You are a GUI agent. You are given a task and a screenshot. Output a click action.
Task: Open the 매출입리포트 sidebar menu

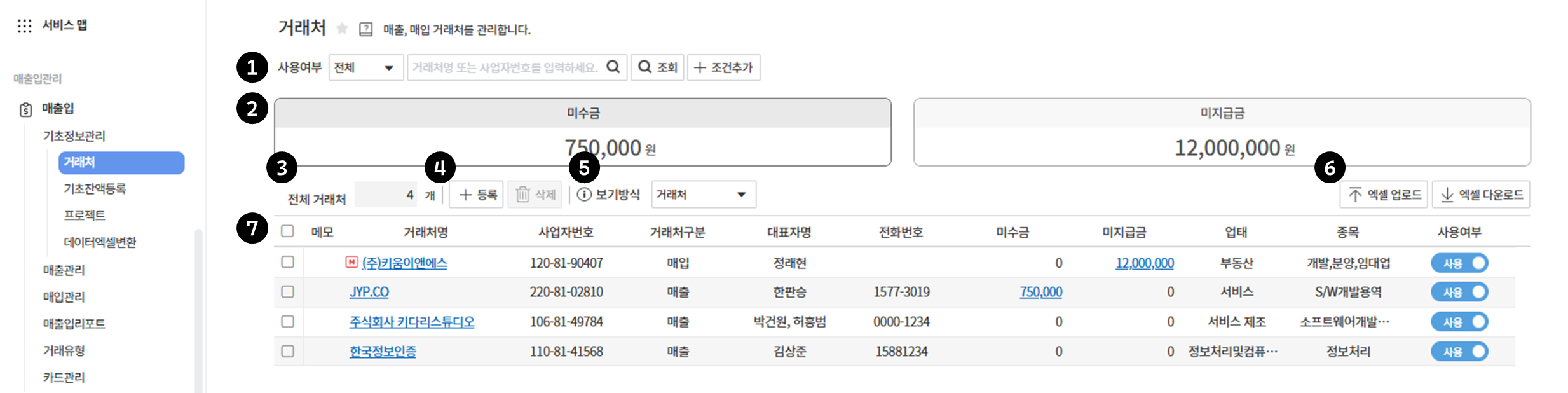(x=74, y=324)
